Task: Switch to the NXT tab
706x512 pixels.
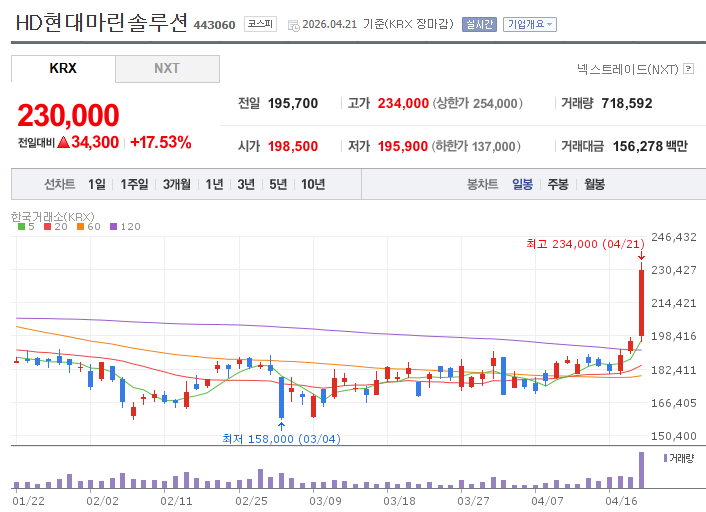Action: point(167,68)
